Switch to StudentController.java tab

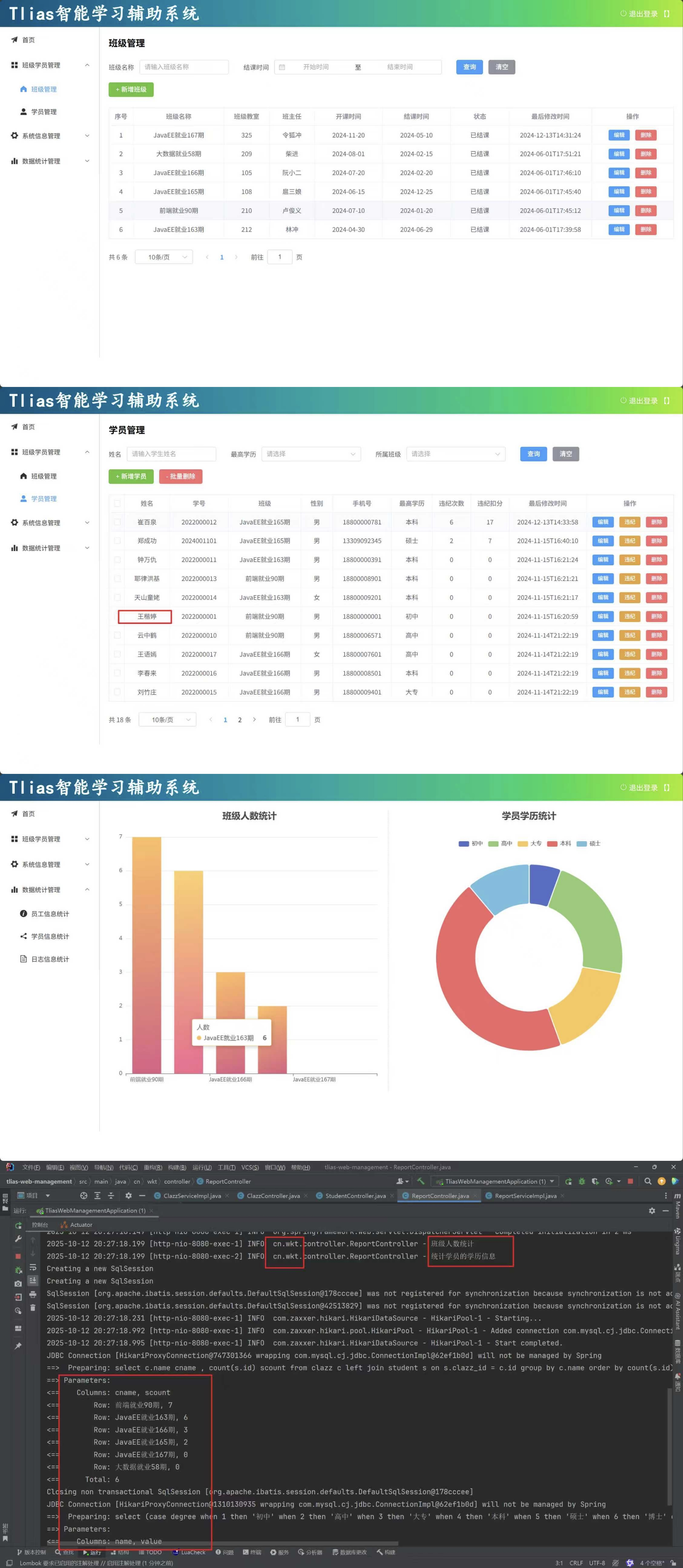(355, 1196)
